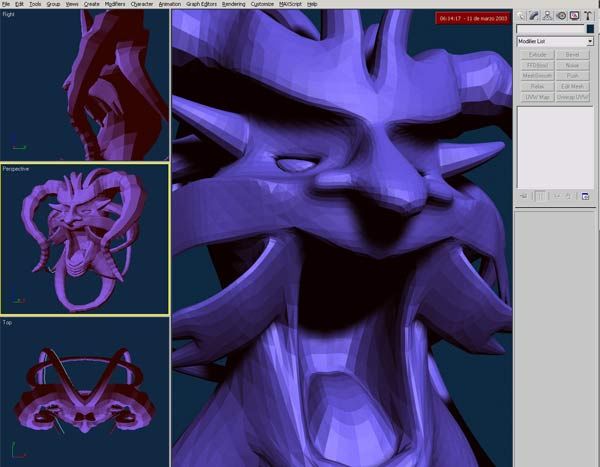Screen dimensions: 600x467
Task: Open the Edit menu
Action: (x=19, y=4)
